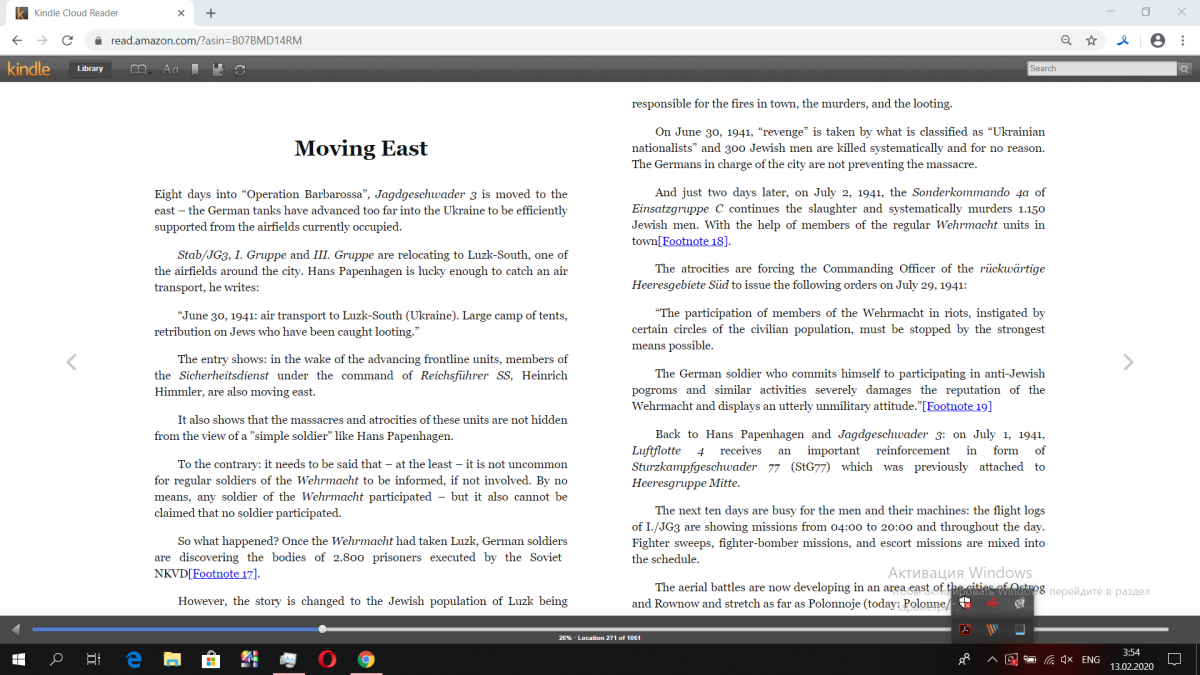Image resolution: width=1200 pixels, height=675 pixels.
Task: Open the Chrome three-dot menu
Action: pos(1183,40)
